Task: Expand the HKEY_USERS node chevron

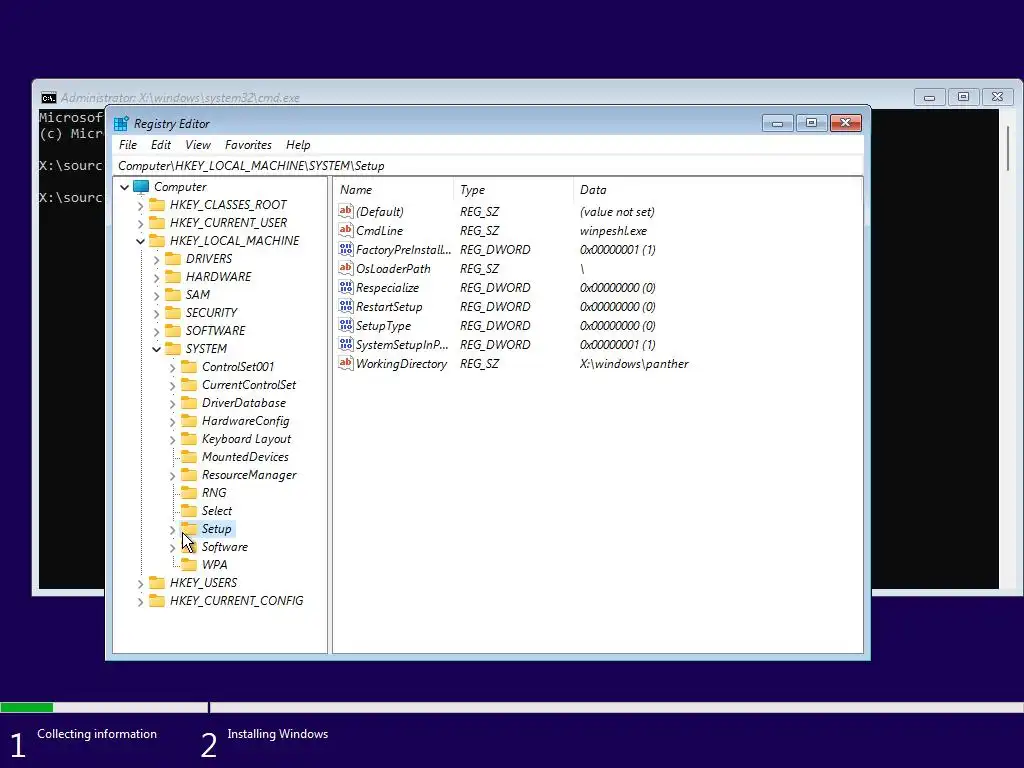Action: 140,584
